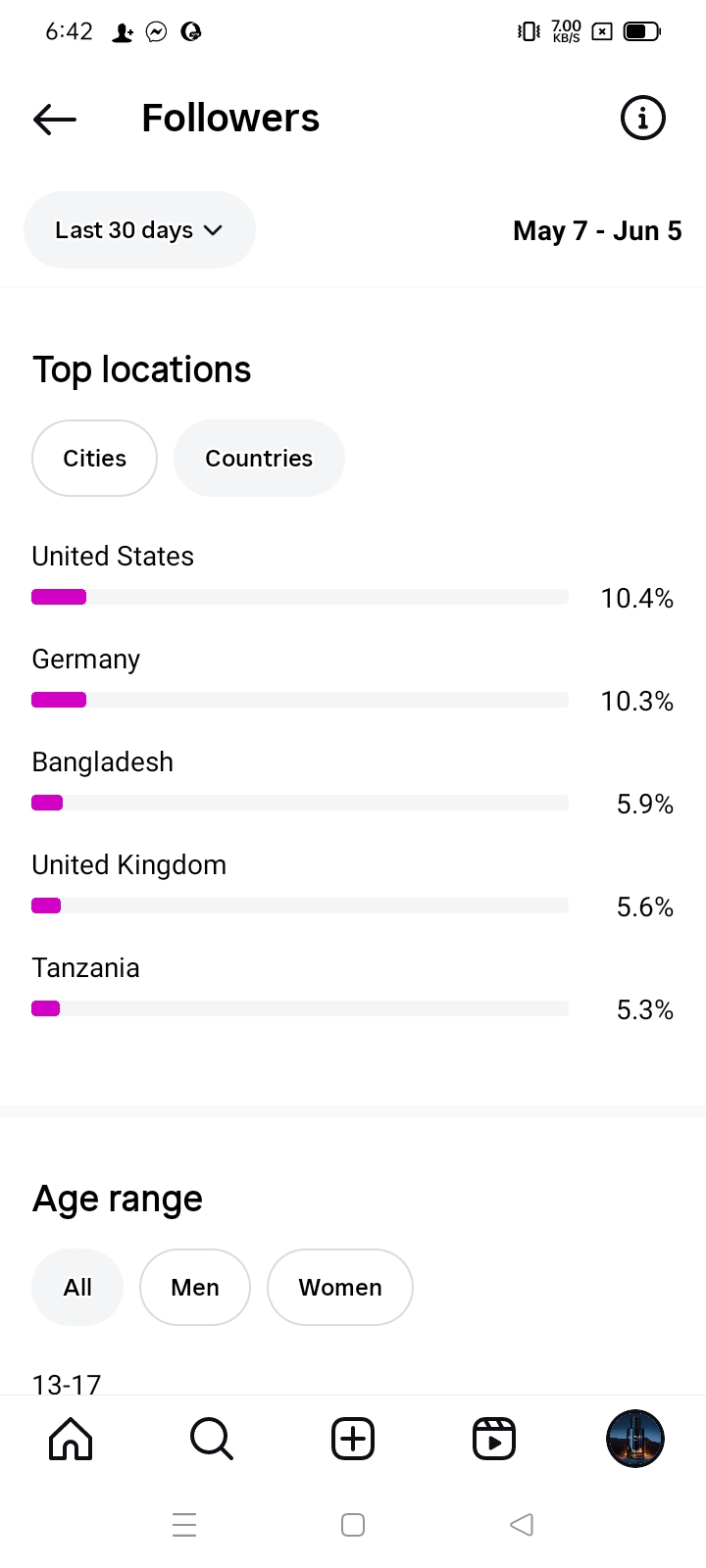
Task: Tap the create new post icon
Action: coord(353,1439)
